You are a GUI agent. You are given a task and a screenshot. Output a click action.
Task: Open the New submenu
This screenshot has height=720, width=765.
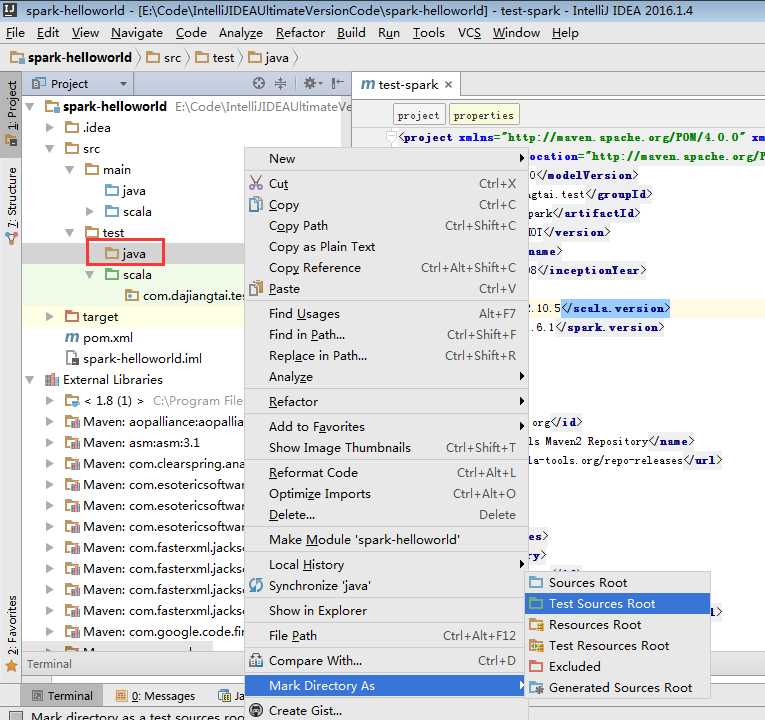[x=386, y=159]
